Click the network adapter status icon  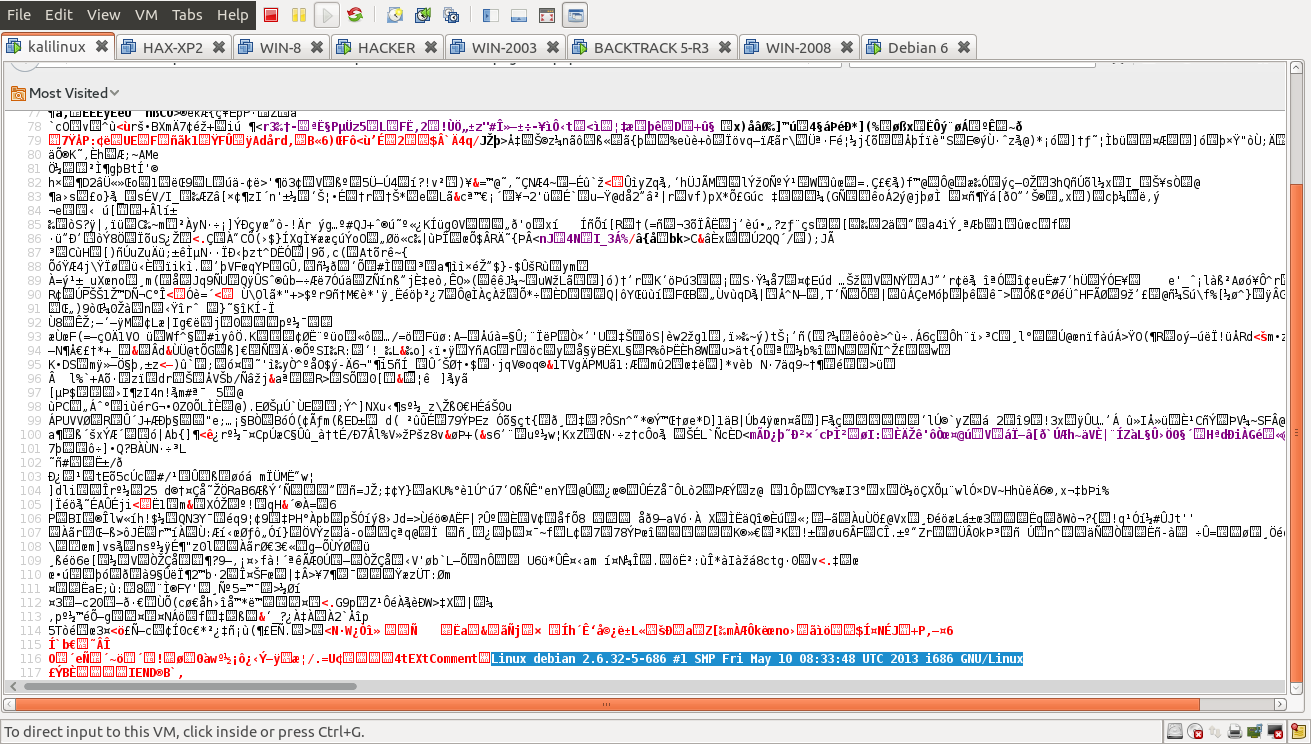pyautogui.click(x=1215, y=732)
